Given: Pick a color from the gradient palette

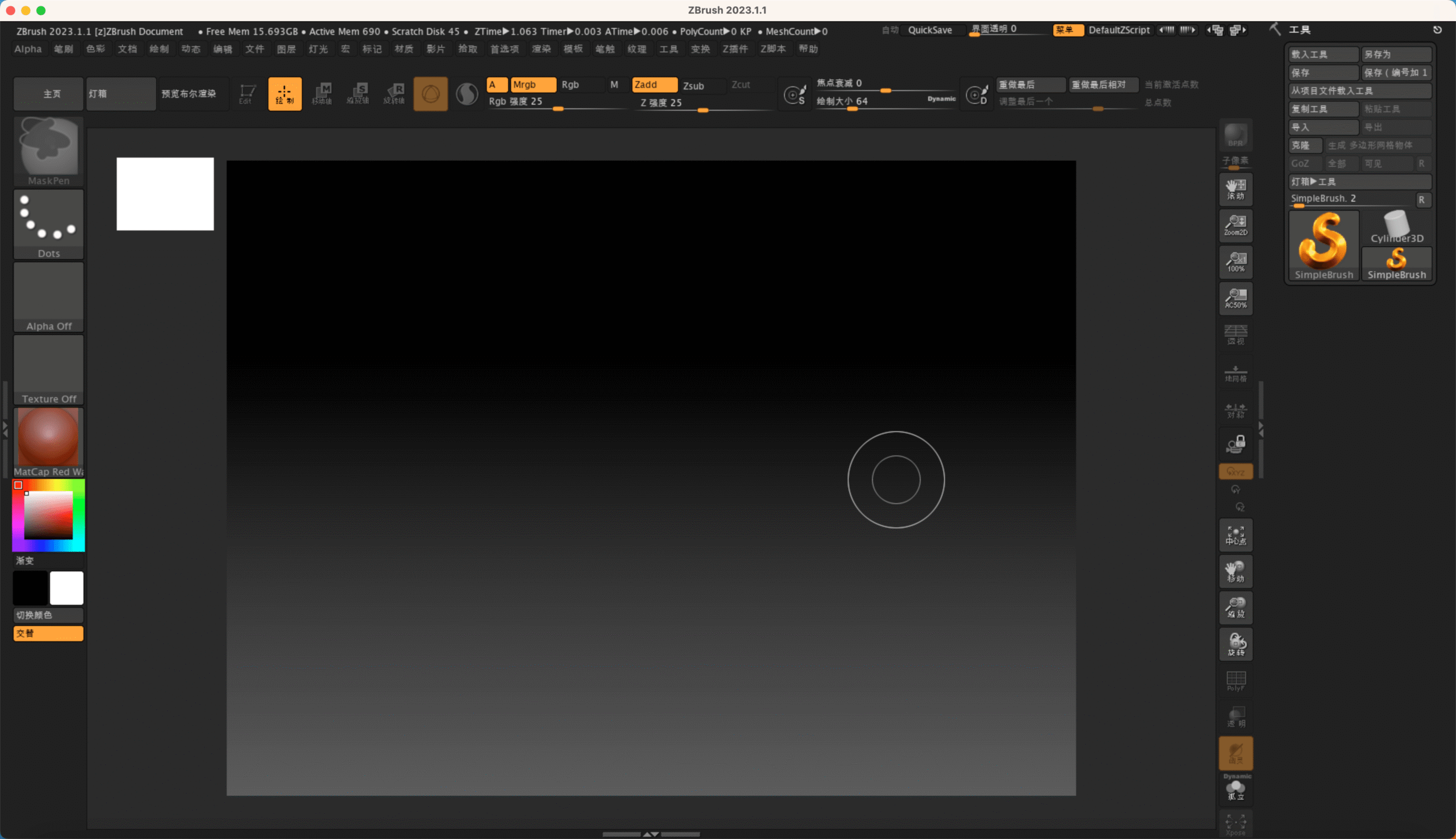Looking at the screenshot, I should tap(48, 514).
